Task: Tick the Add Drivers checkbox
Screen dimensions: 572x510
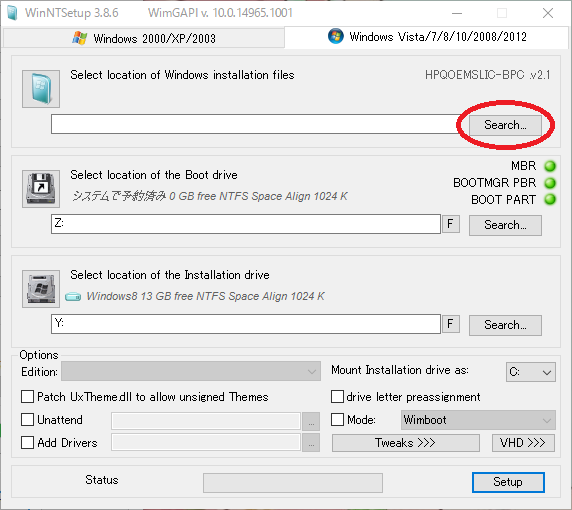Action: click(27, 443)
